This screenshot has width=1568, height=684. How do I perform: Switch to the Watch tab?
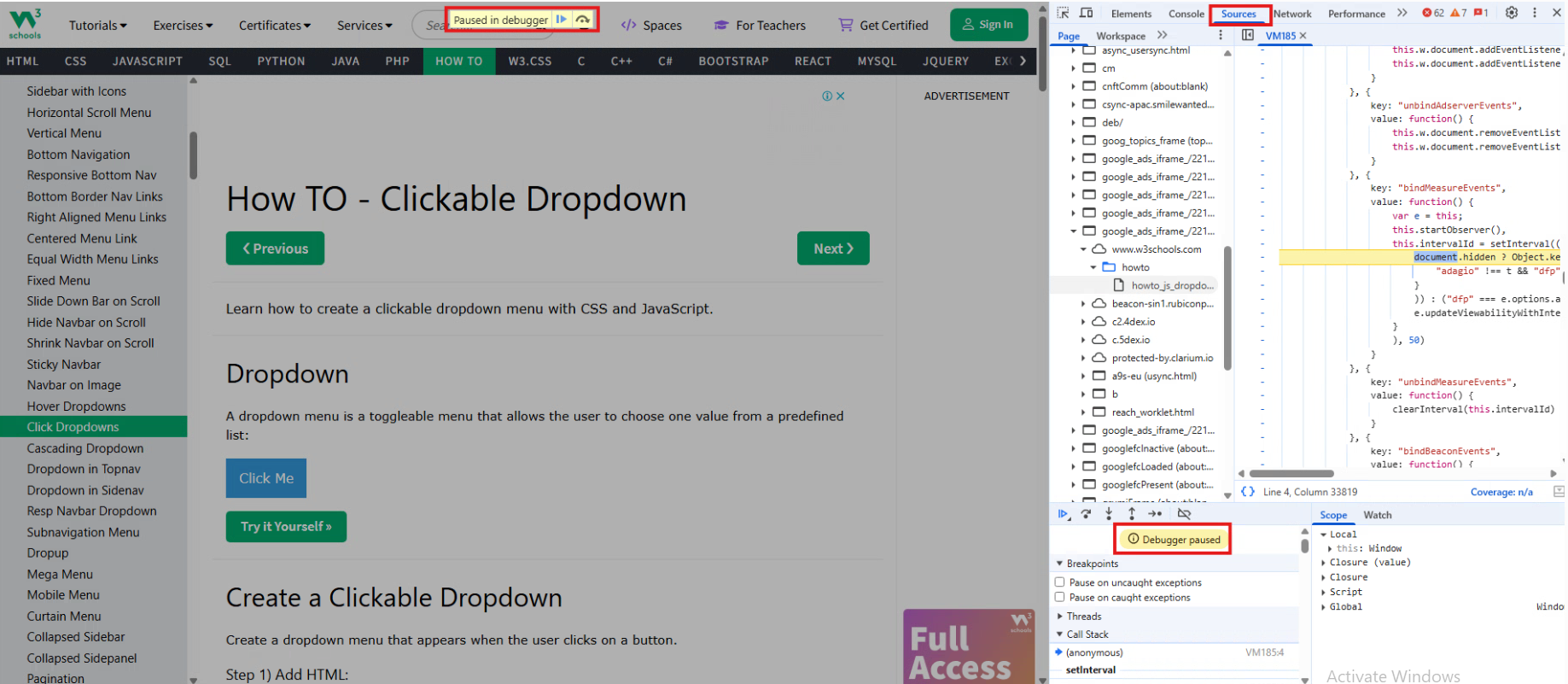1377,515
